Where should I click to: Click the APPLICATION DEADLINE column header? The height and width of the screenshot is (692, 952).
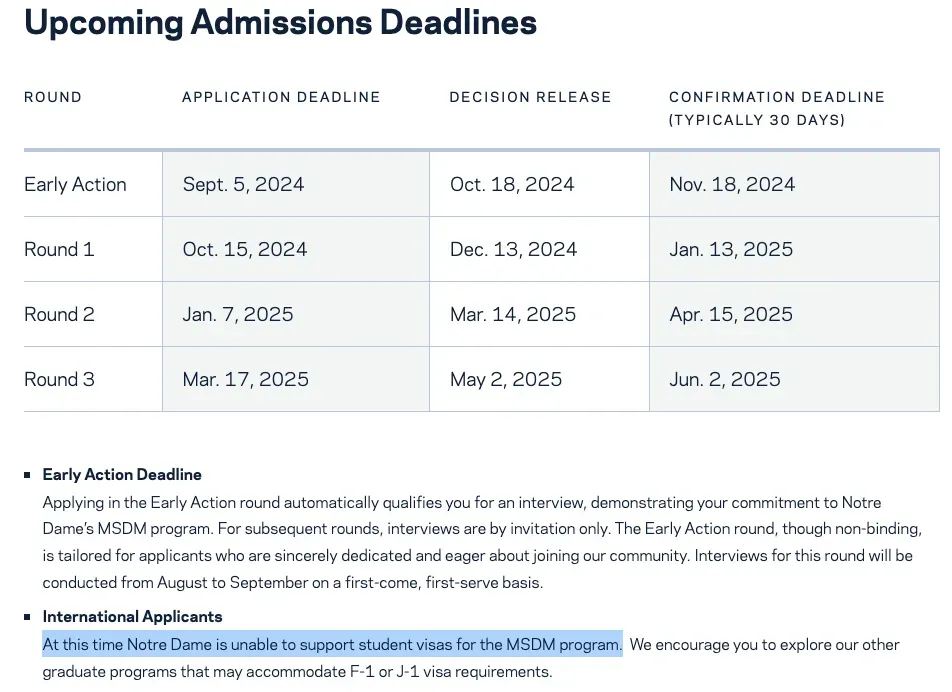281,97
